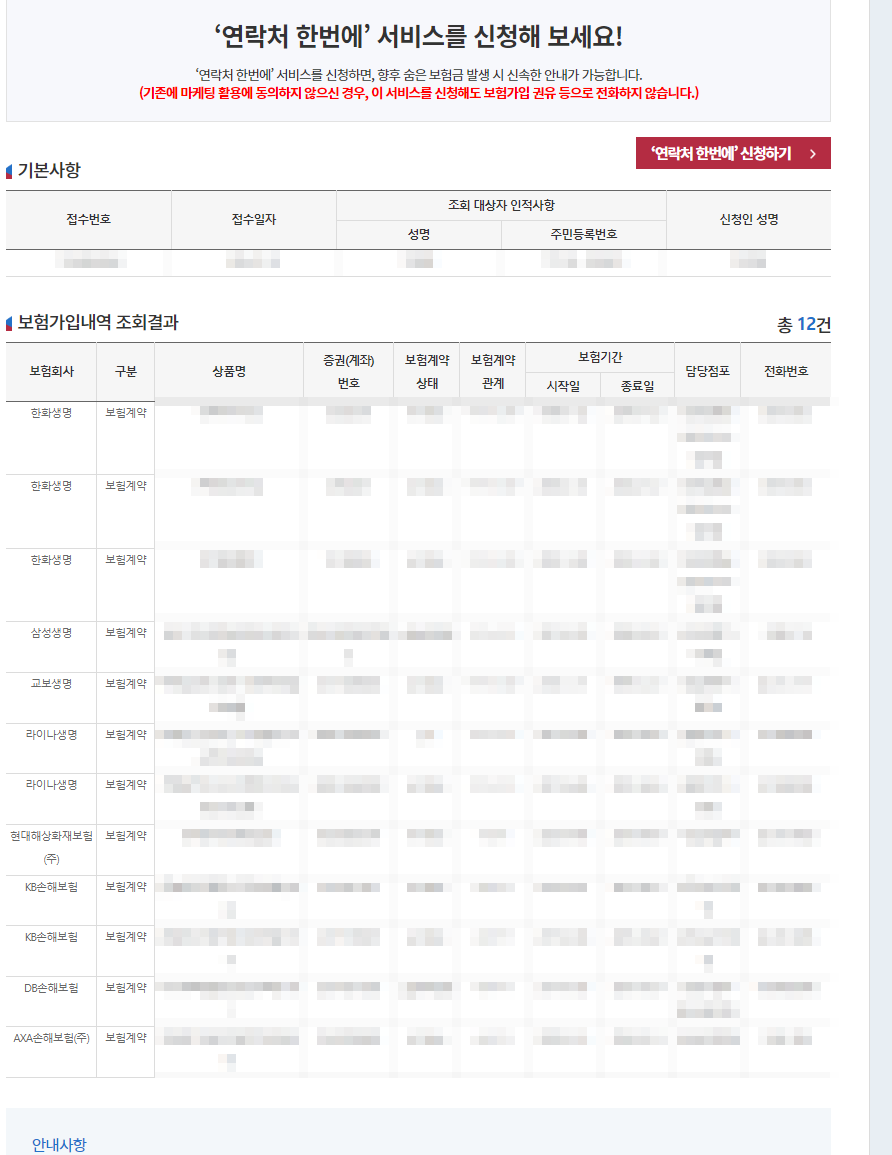The height and width of the screenshot is (1155, 892).
Task: Click the 구분 column header
Action: (125, 371)
